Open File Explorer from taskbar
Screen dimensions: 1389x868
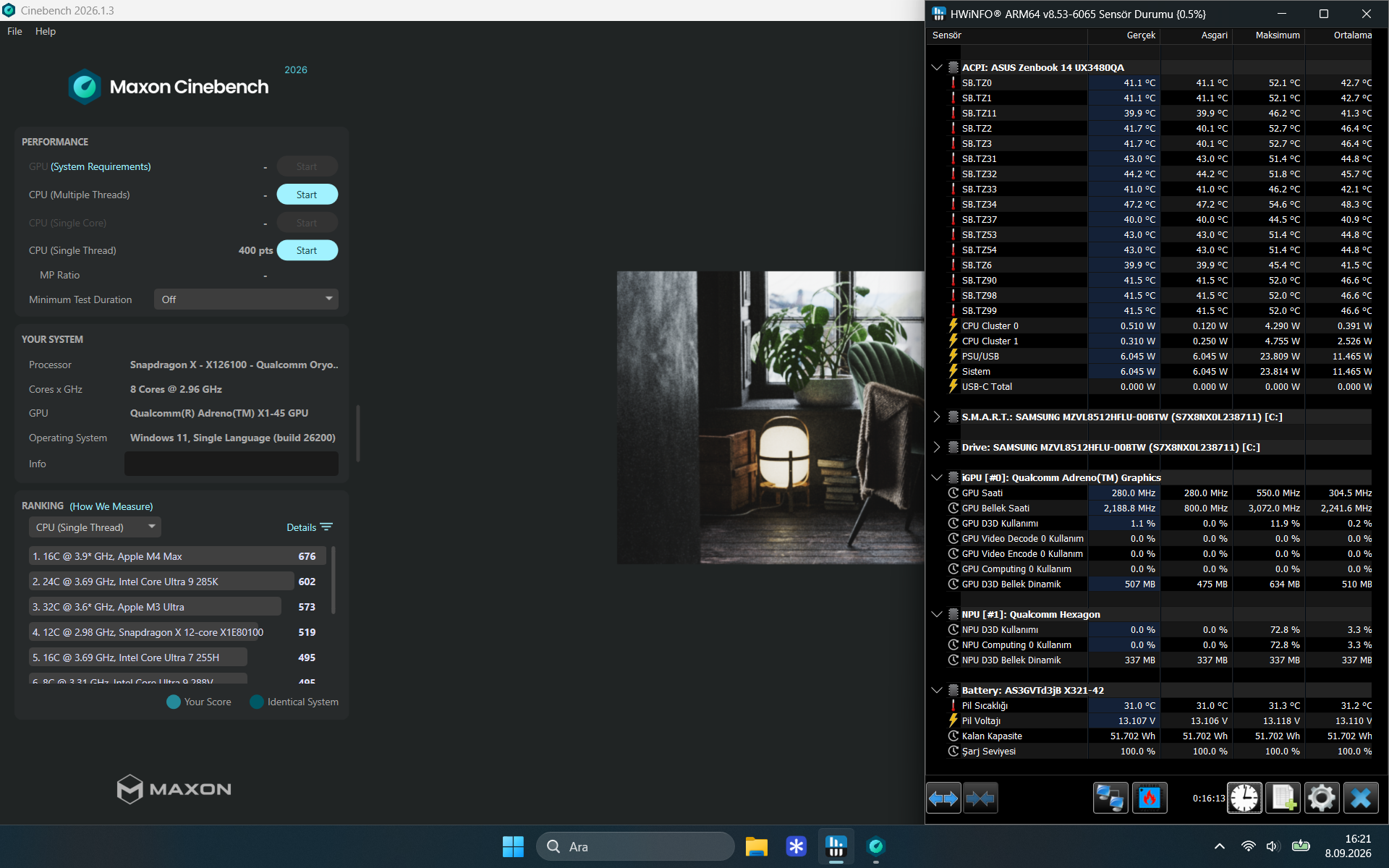pyautogui.click(x=756, y=846)
